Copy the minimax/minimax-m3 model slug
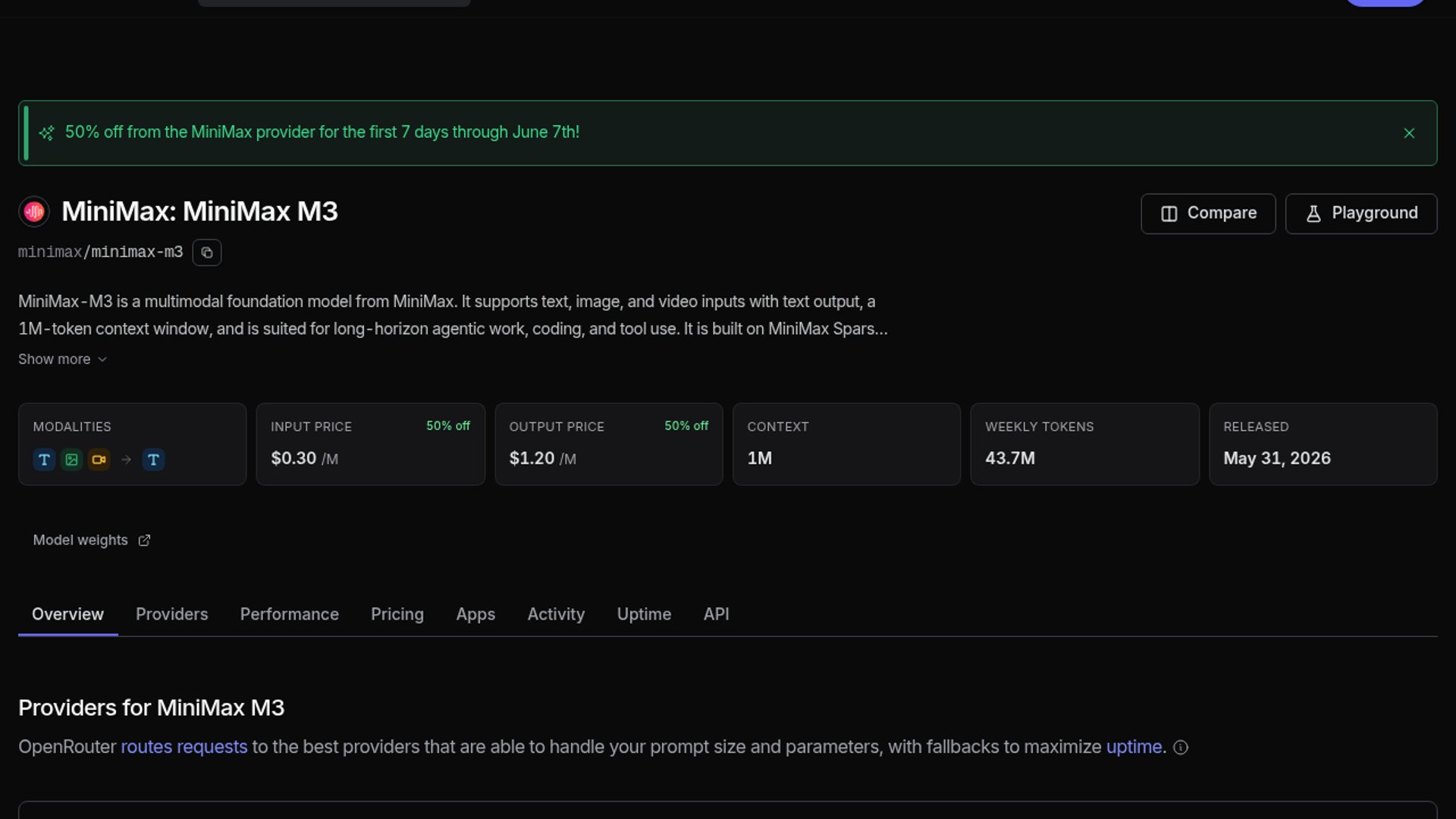1456x819 pixels. click(x=207, y=253)
